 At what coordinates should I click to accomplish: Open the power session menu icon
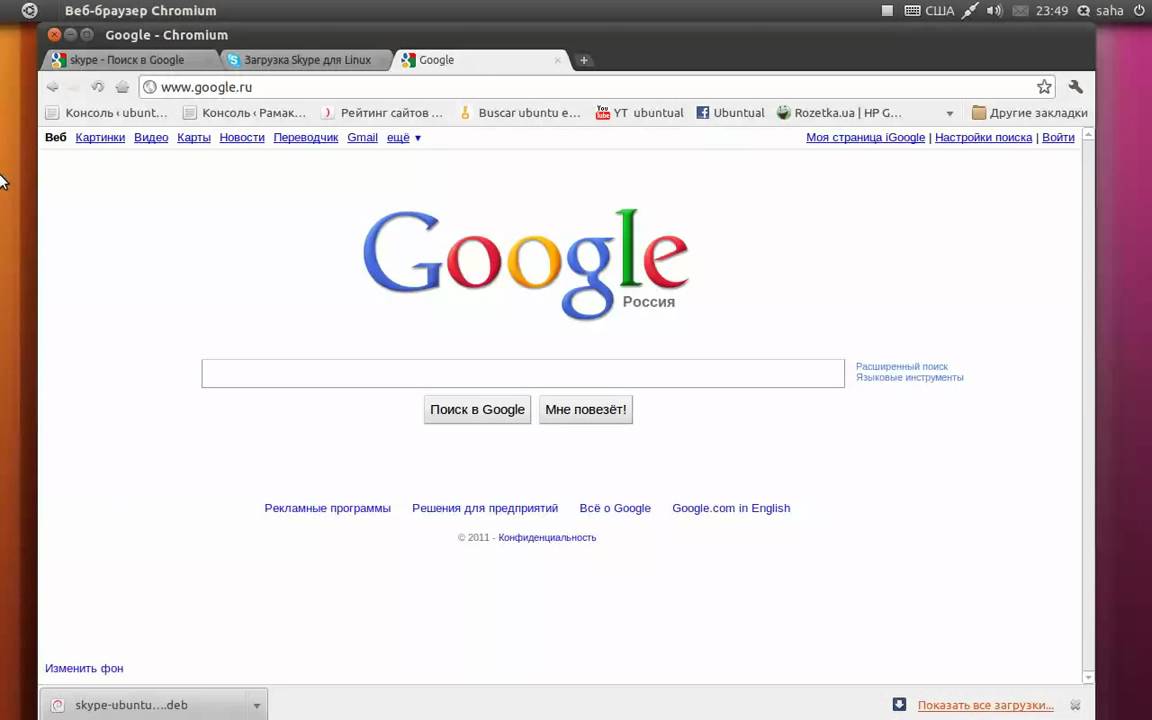tap(1140, 10)
